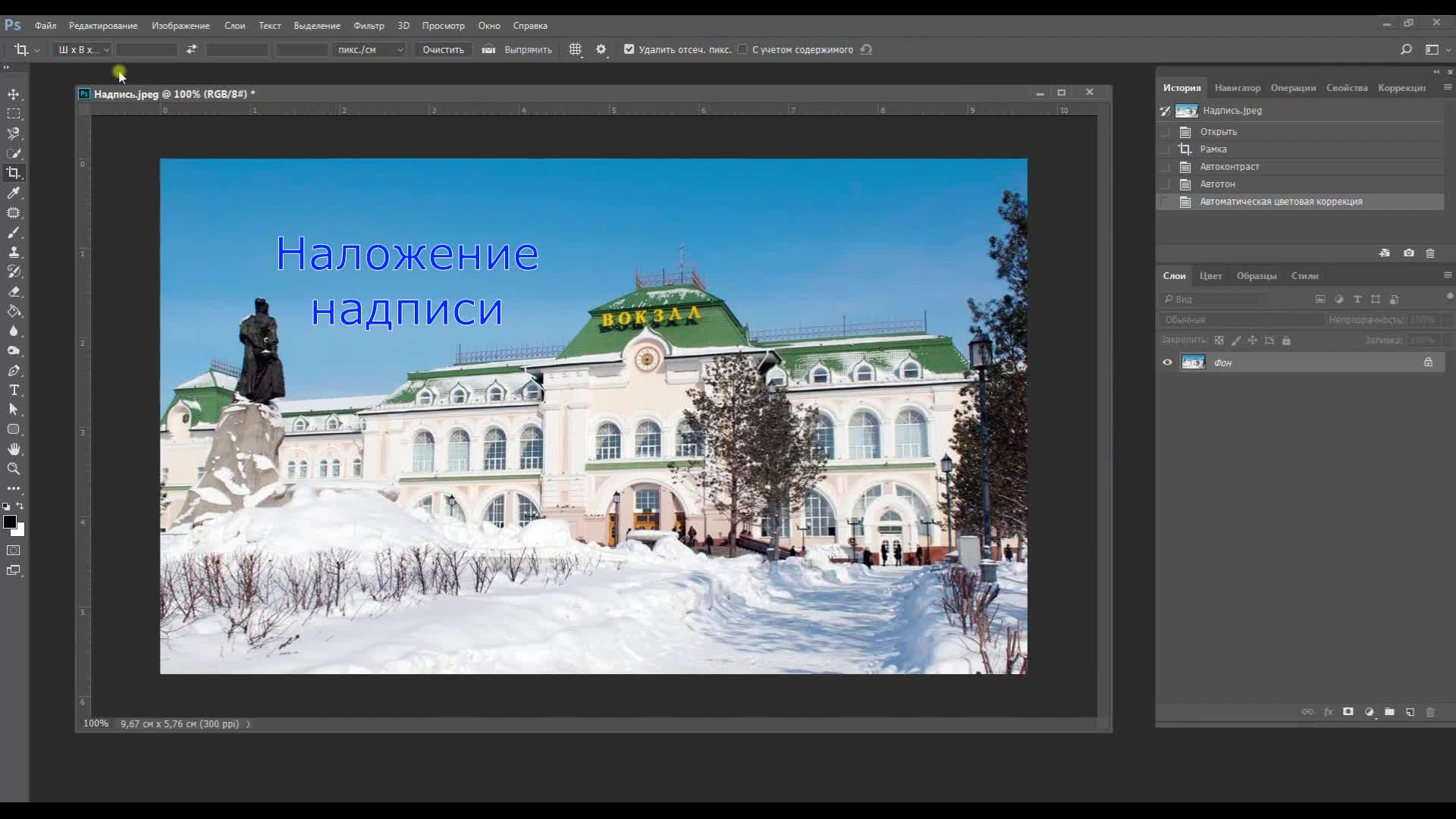Create a new layer in the Layers panel

coord(1410,713)
